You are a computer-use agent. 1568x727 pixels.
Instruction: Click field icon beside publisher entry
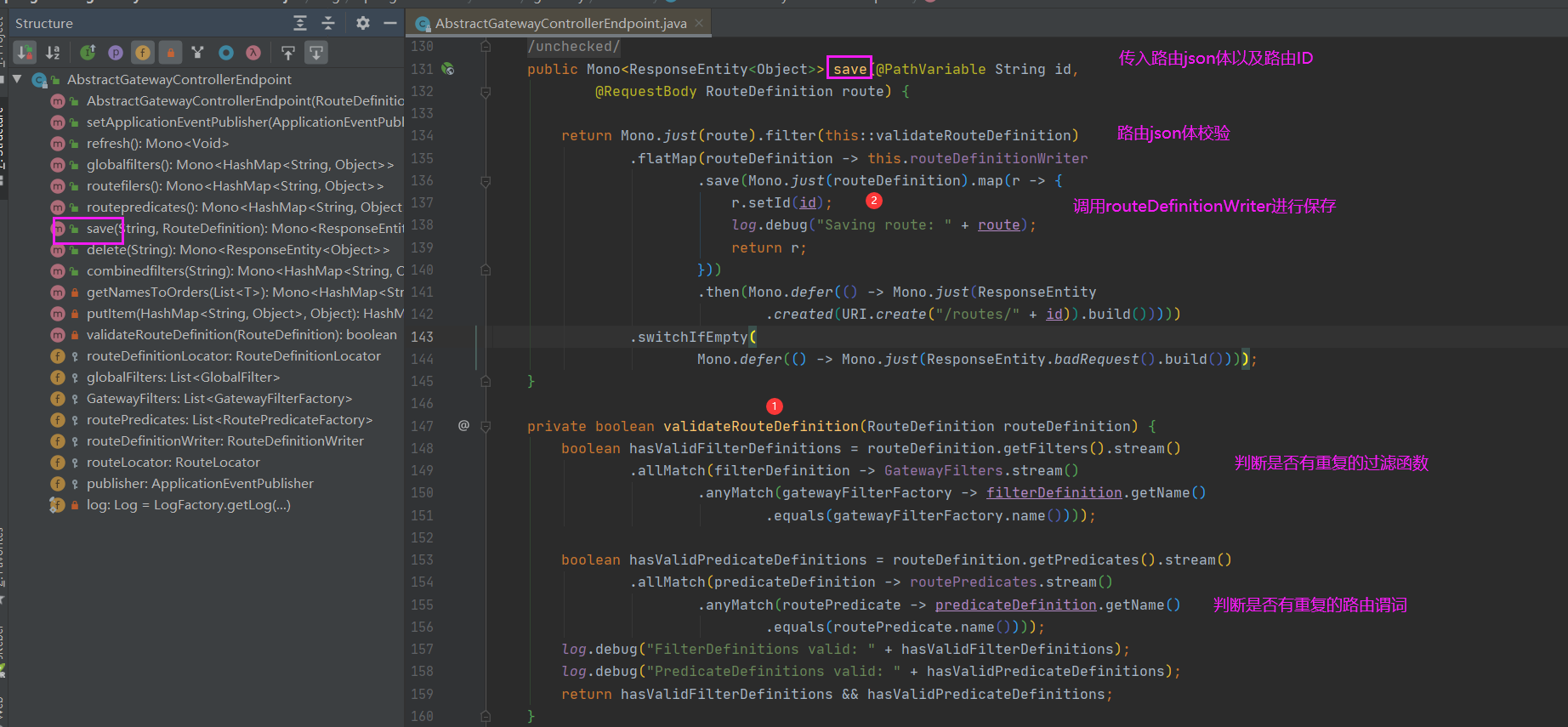click(x=58, y=484)
